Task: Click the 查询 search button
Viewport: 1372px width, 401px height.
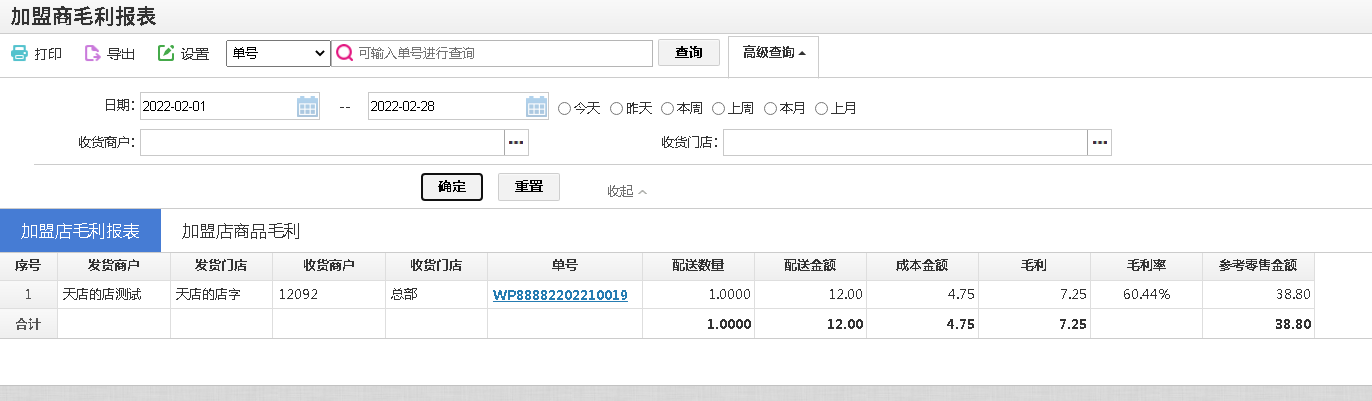Action: coord(689,53)
